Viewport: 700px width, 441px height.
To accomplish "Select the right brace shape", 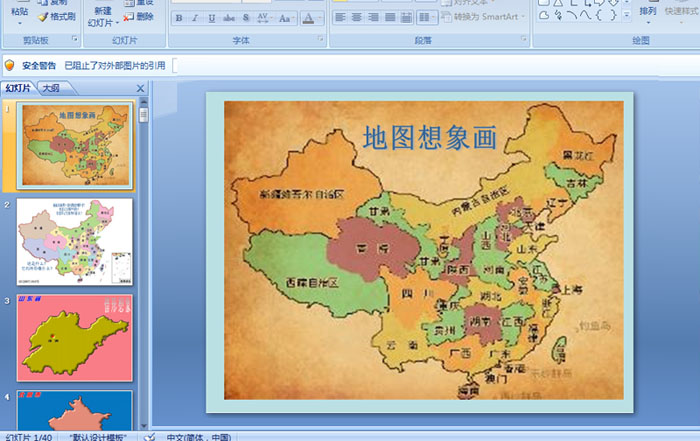I will (x=613, y=16).
